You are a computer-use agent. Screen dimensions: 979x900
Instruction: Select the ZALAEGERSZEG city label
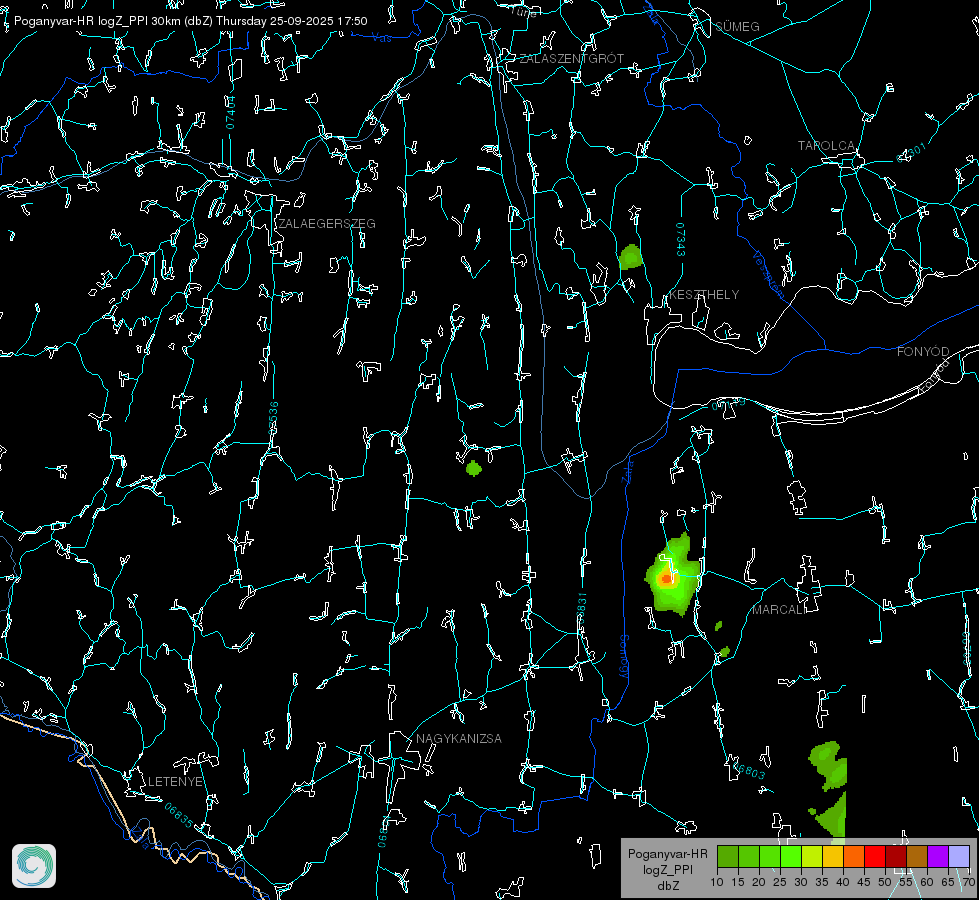327,223
